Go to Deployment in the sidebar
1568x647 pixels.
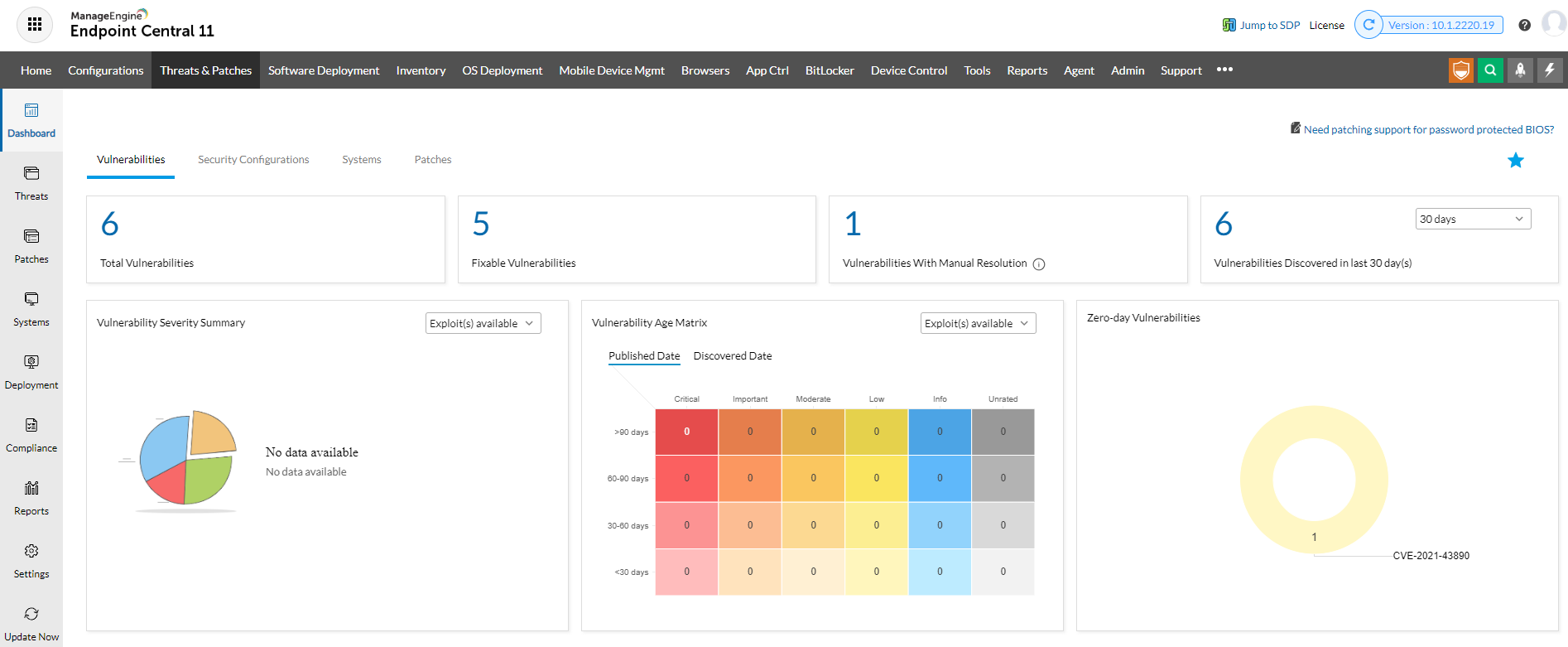[x=31, y=372]
